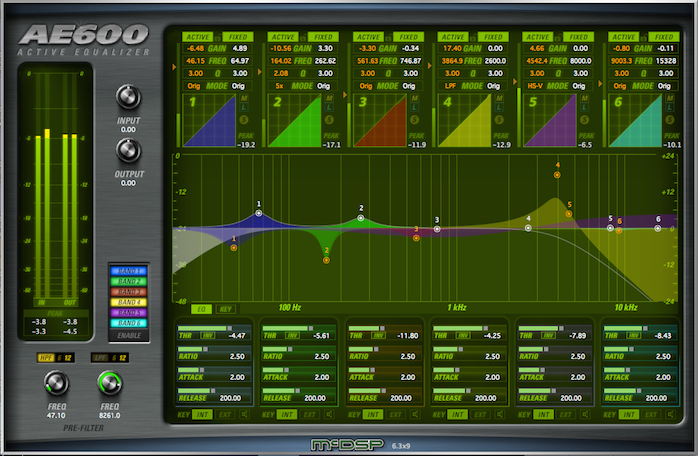Image resolution: width=698 pixels, height=456 pixels.
Task: Solo band 5 with its S button
Action: 584,119
